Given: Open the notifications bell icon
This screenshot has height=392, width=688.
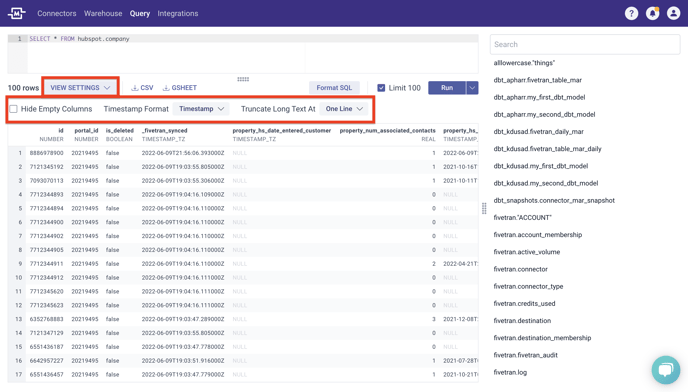Looking at the screenshot, I should click(652, 14).
